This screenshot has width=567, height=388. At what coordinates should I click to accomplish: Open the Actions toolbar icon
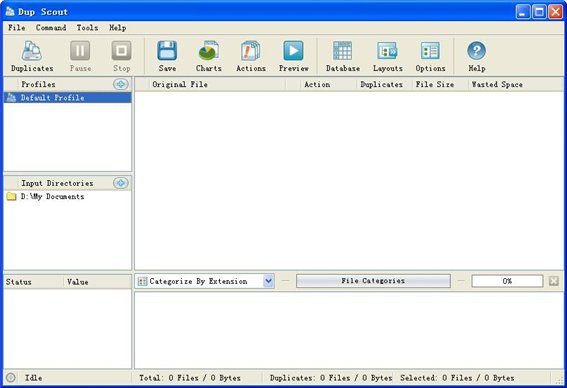pyautogui.click(x=251, y=51)
